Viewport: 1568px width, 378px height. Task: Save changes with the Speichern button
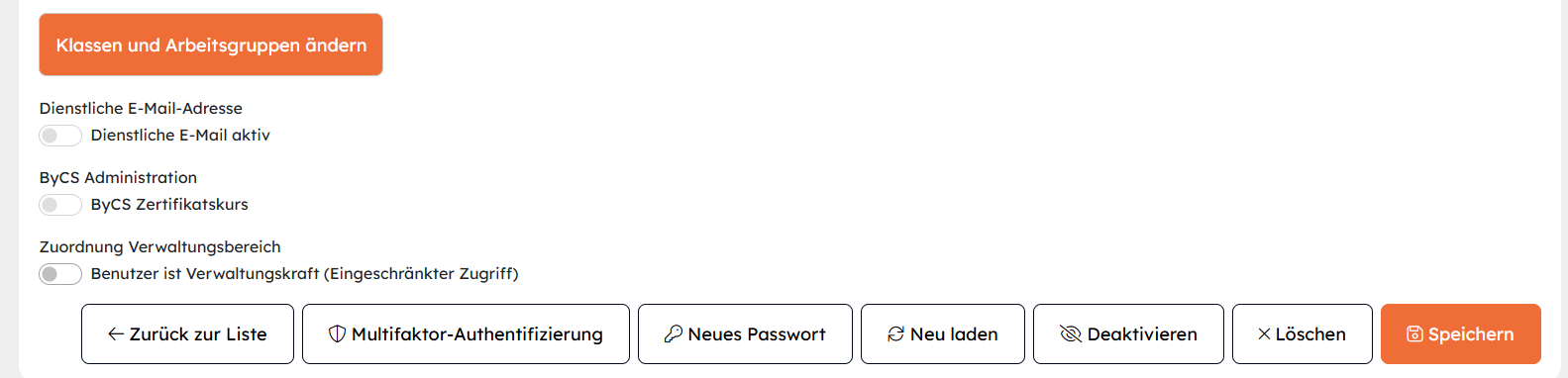(x=1461, y=334)
